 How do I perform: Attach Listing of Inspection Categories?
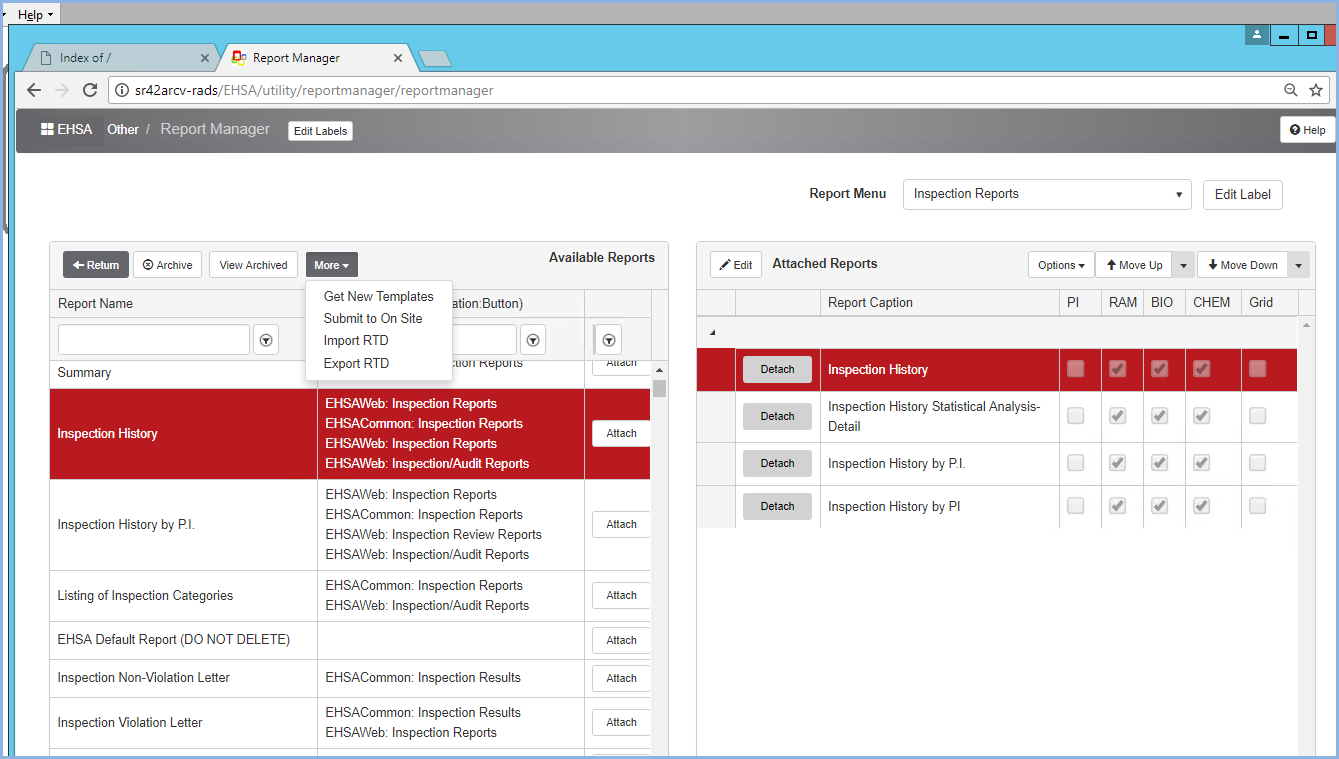[x=621, y=595]
